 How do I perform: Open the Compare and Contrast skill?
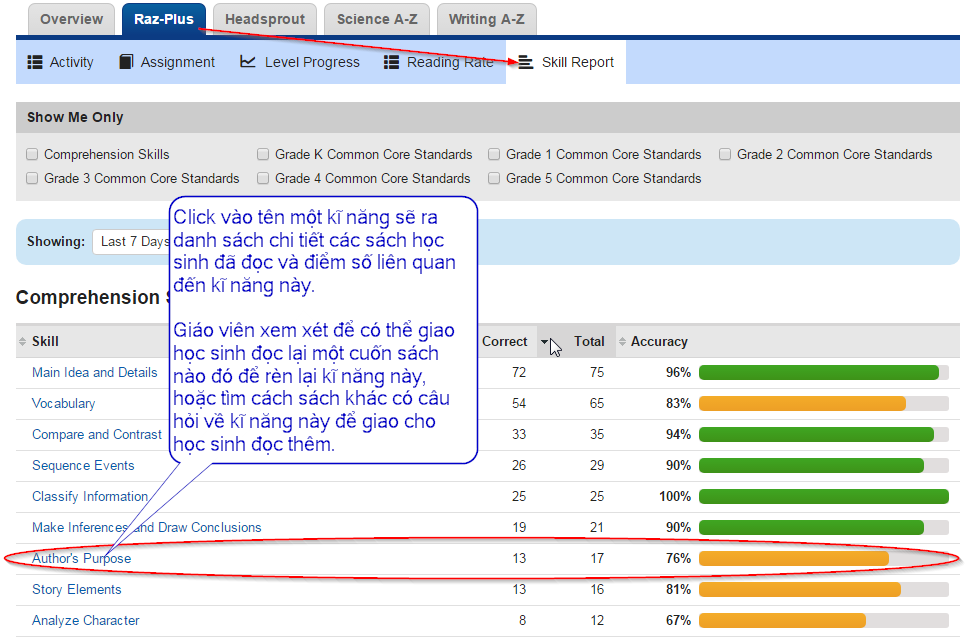(x=97, y=434)
